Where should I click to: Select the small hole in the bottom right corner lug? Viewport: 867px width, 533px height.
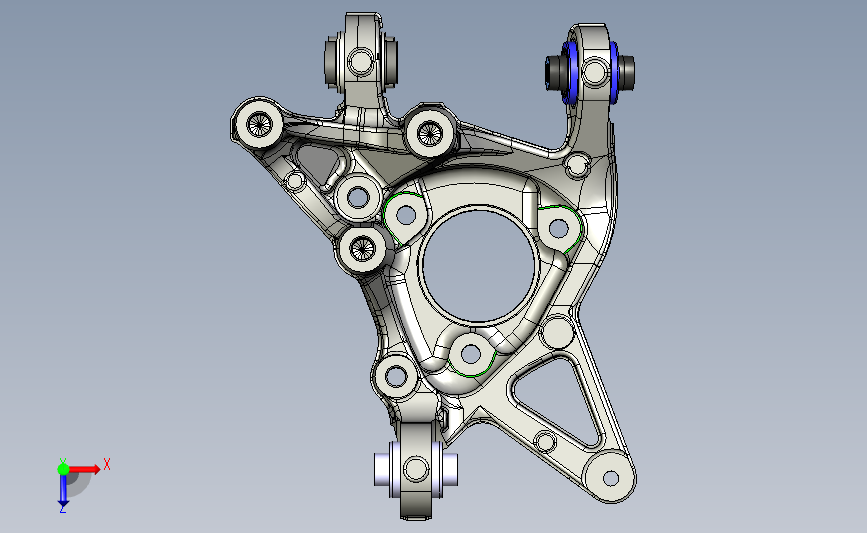[x=610, y=478]
